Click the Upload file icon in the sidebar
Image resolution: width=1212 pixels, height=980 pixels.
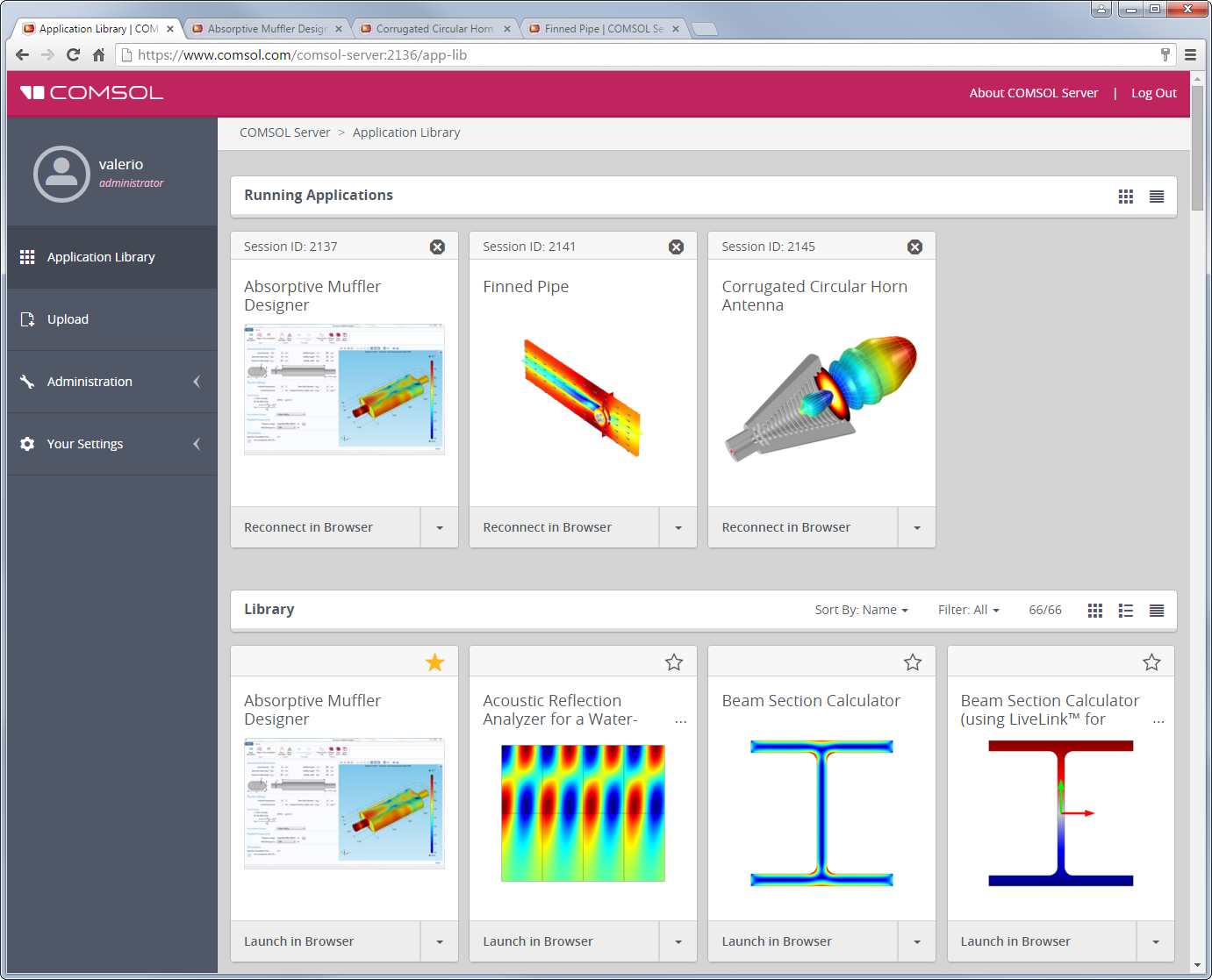point(27,319)
